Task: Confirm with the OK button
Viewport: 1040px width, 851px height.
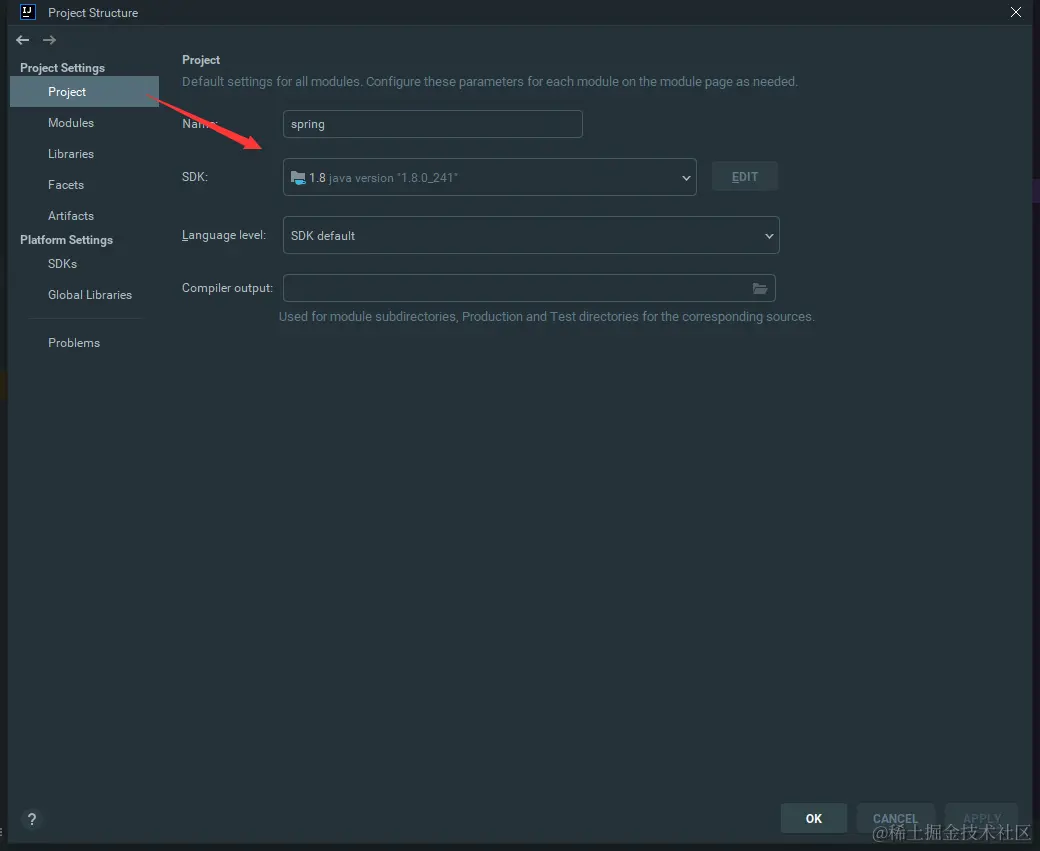Action: (x=814, y=818)
